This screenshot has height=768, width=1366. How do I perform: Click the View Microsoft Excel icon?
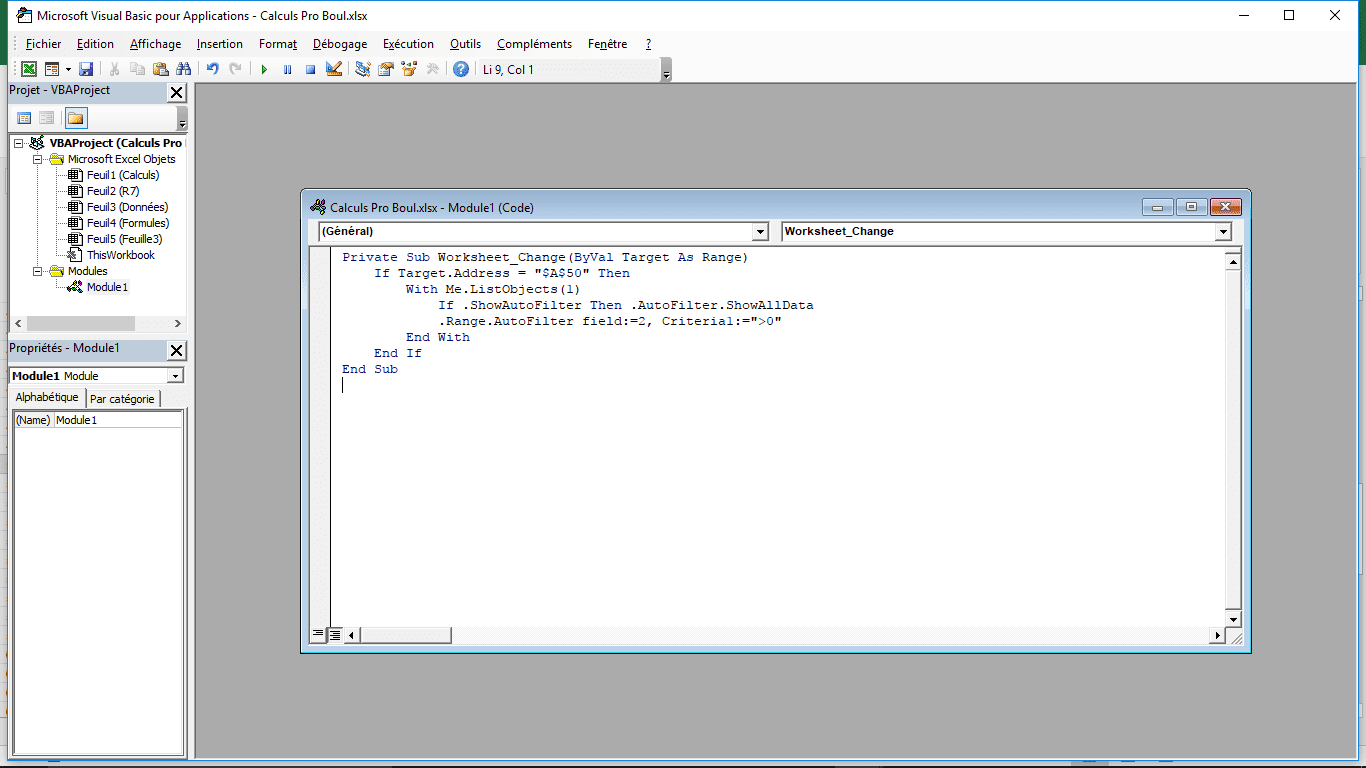29,69
